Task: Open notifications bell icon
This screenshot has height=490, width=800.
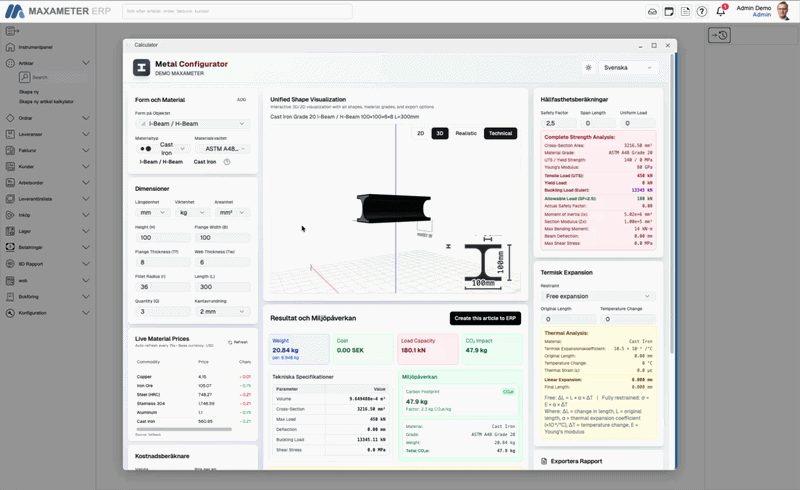Action: pyautogui.click(x=720, y=11)
